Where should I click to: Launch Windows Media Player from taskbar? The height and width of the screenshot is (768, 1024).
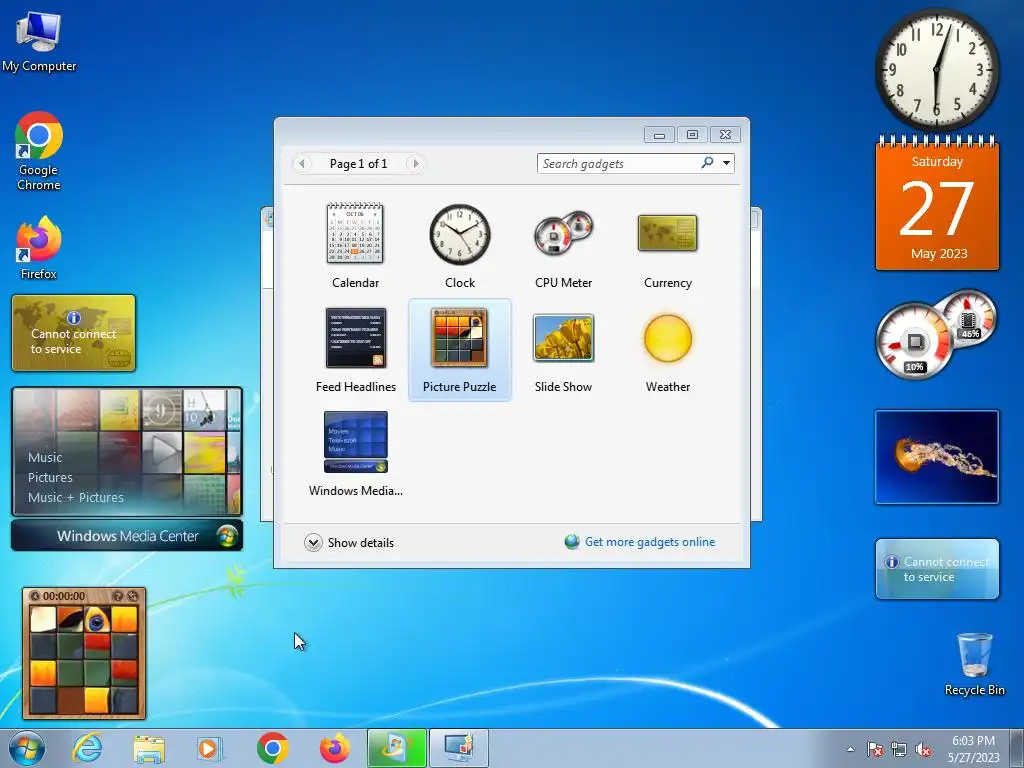pyautogui.click(x=210, y=748)
